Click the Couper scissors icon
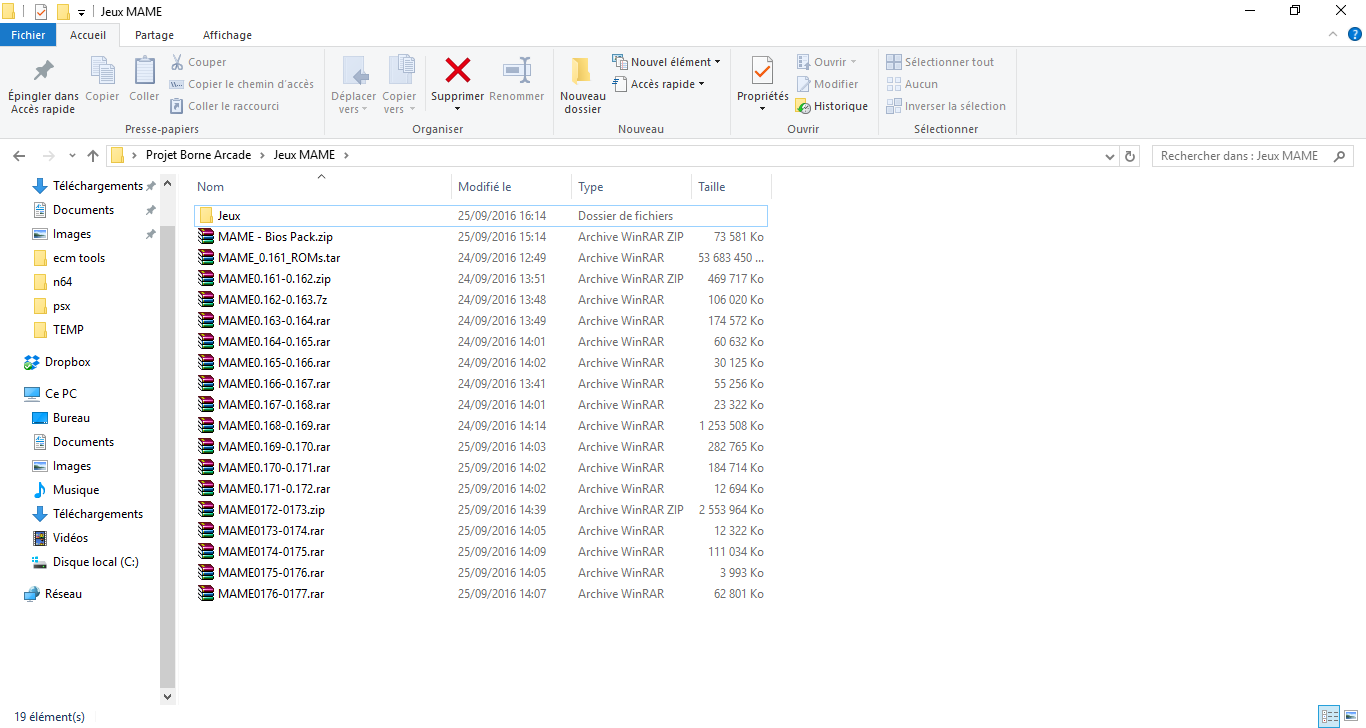The width and height of the screenshot is (1366, 728). pos(177,62)
